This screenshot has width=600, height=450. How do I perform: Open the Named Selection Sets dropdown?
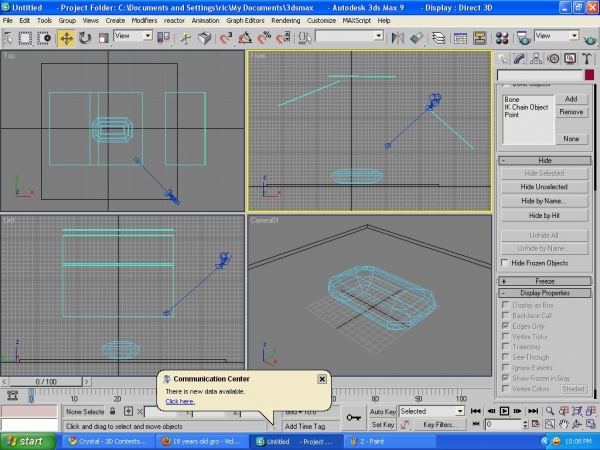(x=349, y=36)
